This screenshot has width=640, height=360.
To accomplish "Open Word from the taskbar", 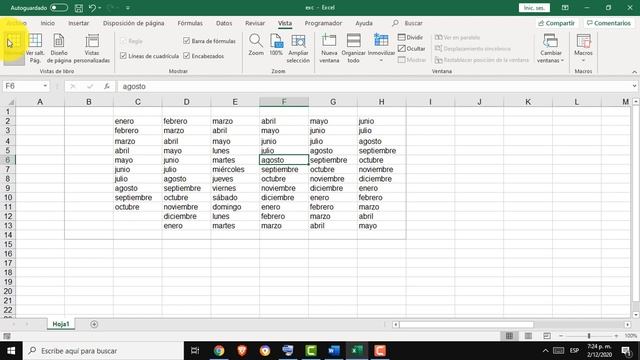I will (334, 351).
